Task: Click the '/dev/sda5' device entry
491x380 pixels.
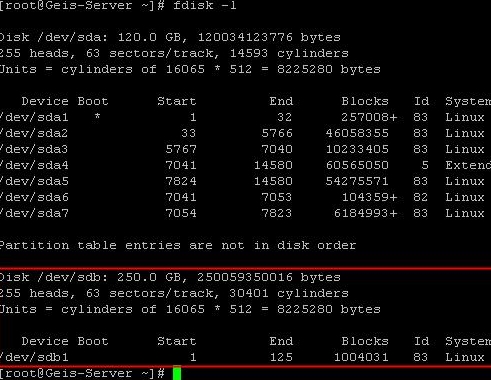Action: click(x=34, y=181)
